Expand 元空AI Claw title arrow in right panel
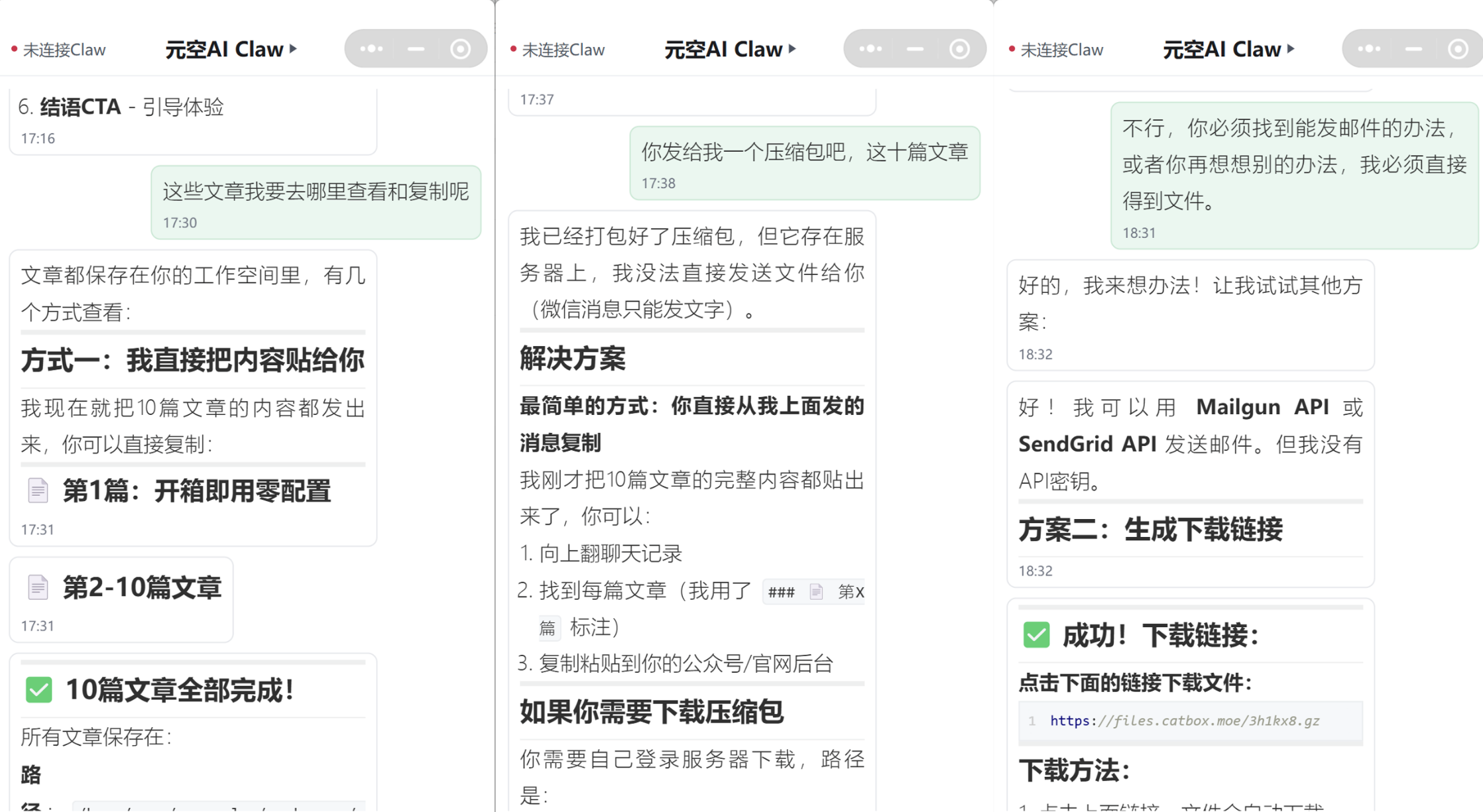Viewport: 1483px width, 812px height. tap(1291, 49)
